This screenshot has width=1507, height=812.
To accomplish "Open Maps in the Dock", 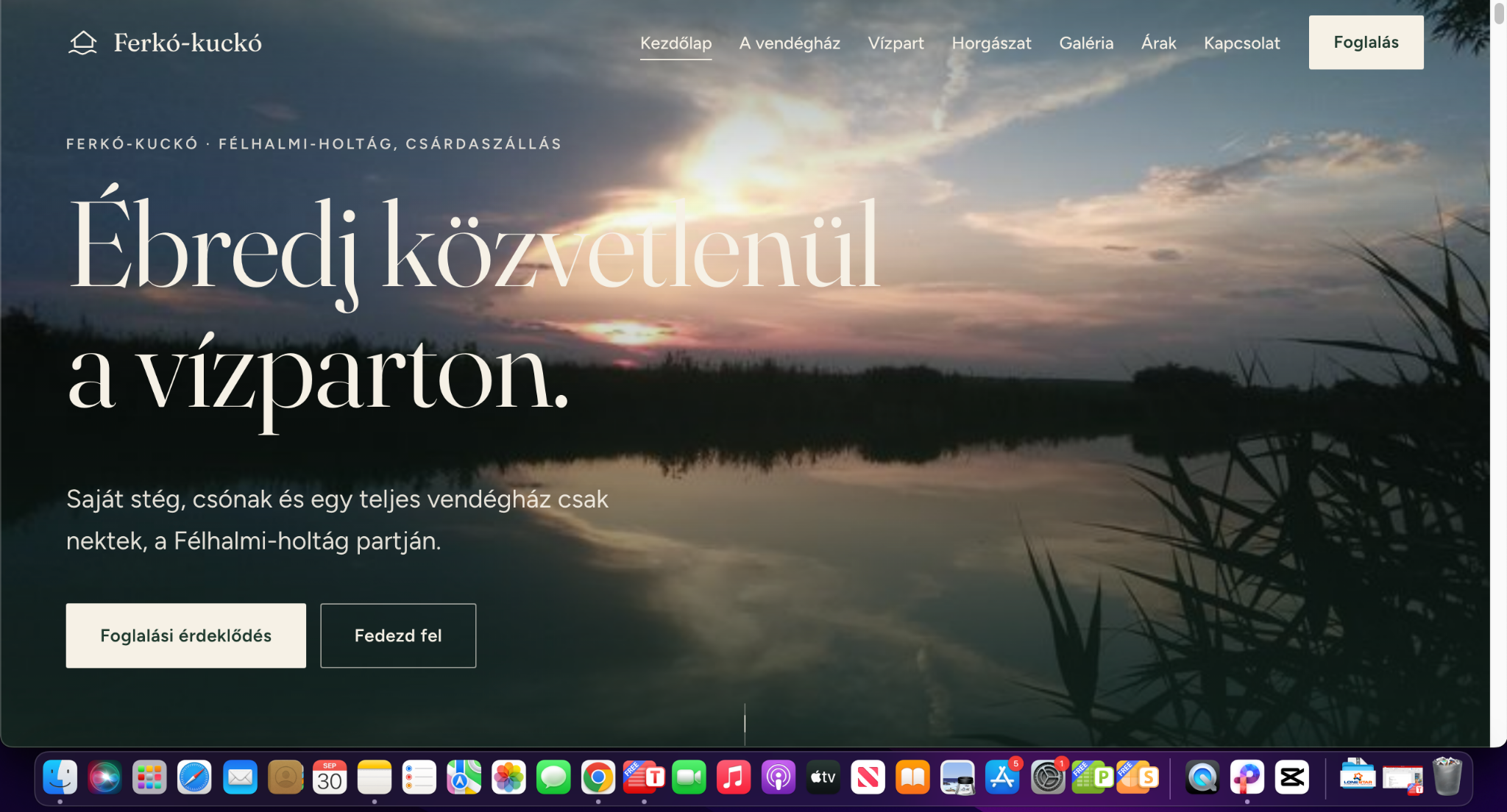I will (x=464, y=777).
